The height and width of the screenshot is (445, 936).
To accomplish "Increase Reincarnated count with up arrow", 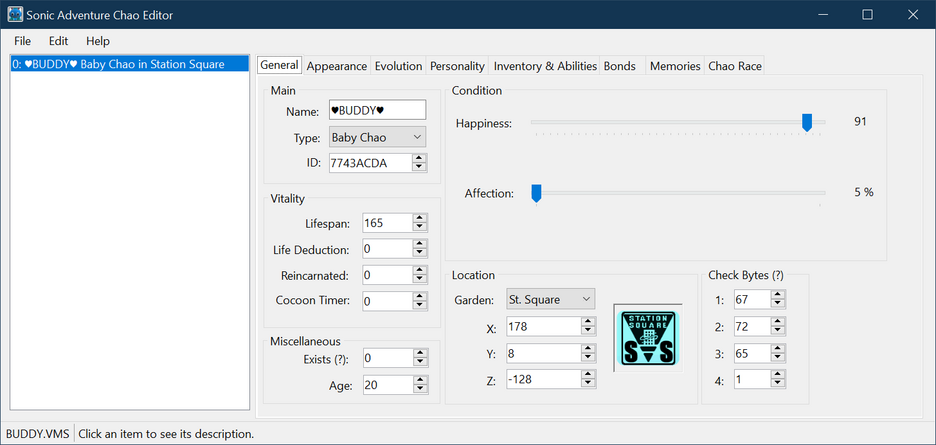I will (419, 270).
